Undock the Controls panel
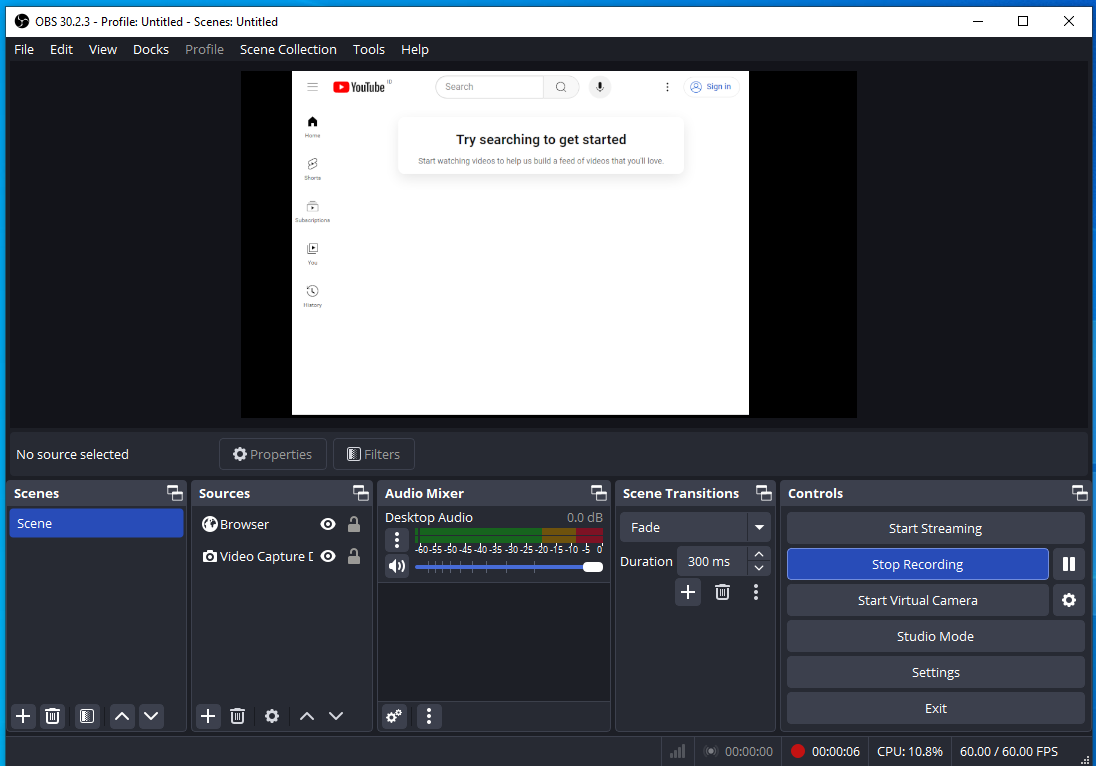The image size is (1096, 766). (1079, 493)
